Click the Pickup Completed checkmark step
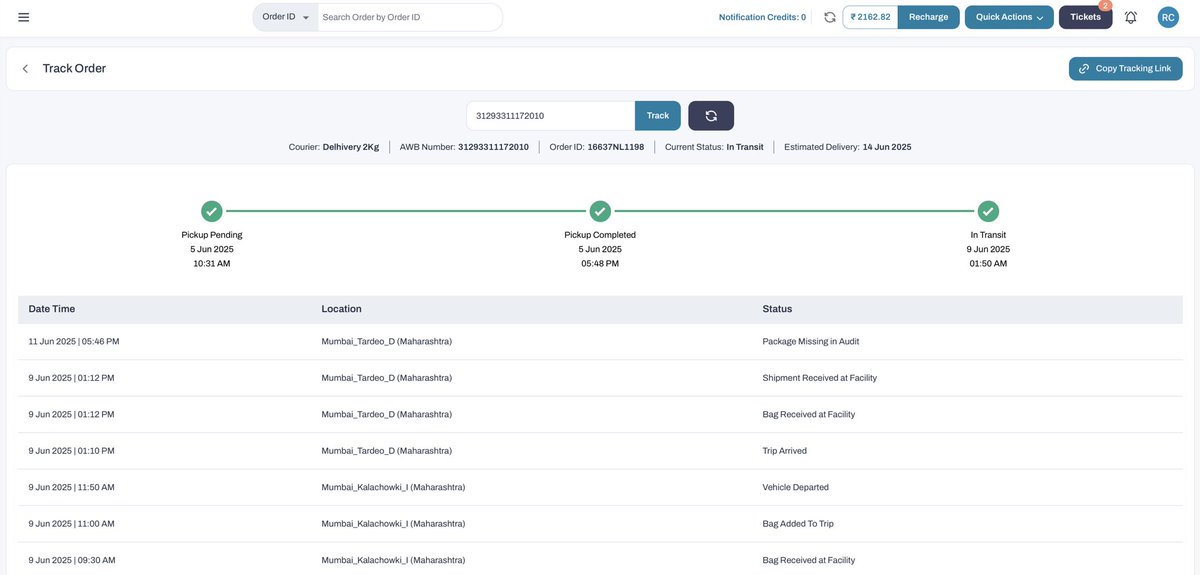This screenshot has width=1200, height=575. (x=600, y=211)
